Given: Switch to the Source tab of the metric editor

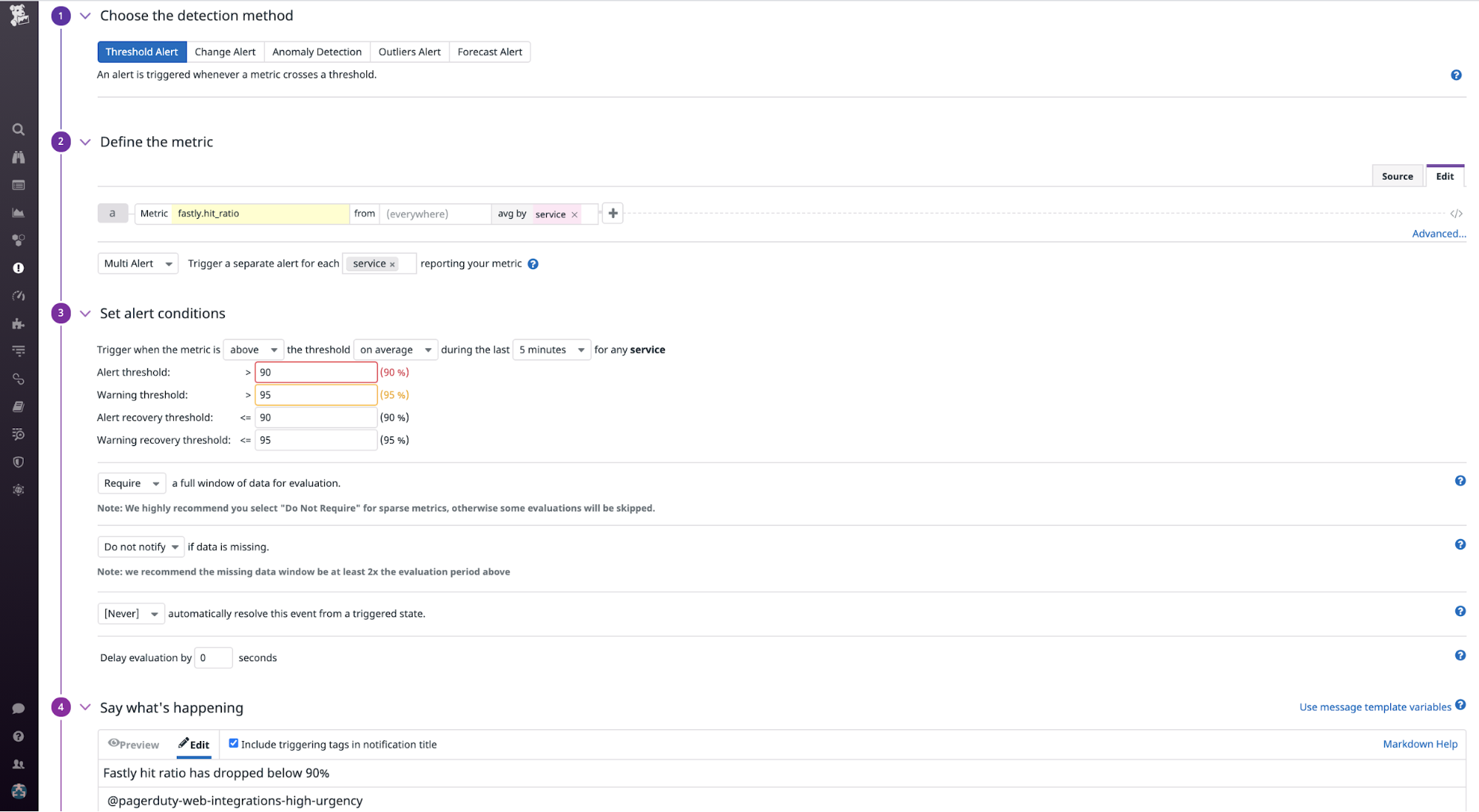Looking at the screenshot, I should click(1397, 176).
